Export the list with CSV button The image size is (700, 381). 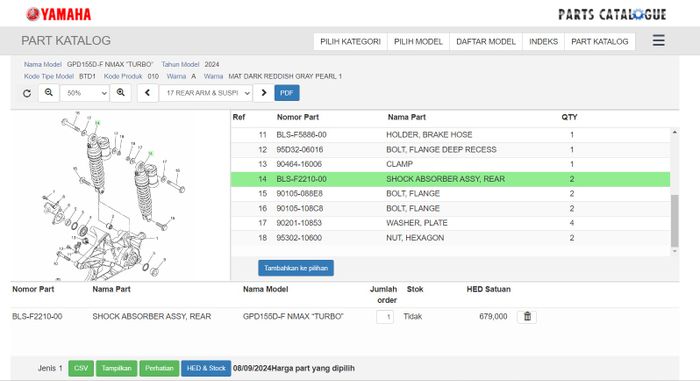click(81, 368)
